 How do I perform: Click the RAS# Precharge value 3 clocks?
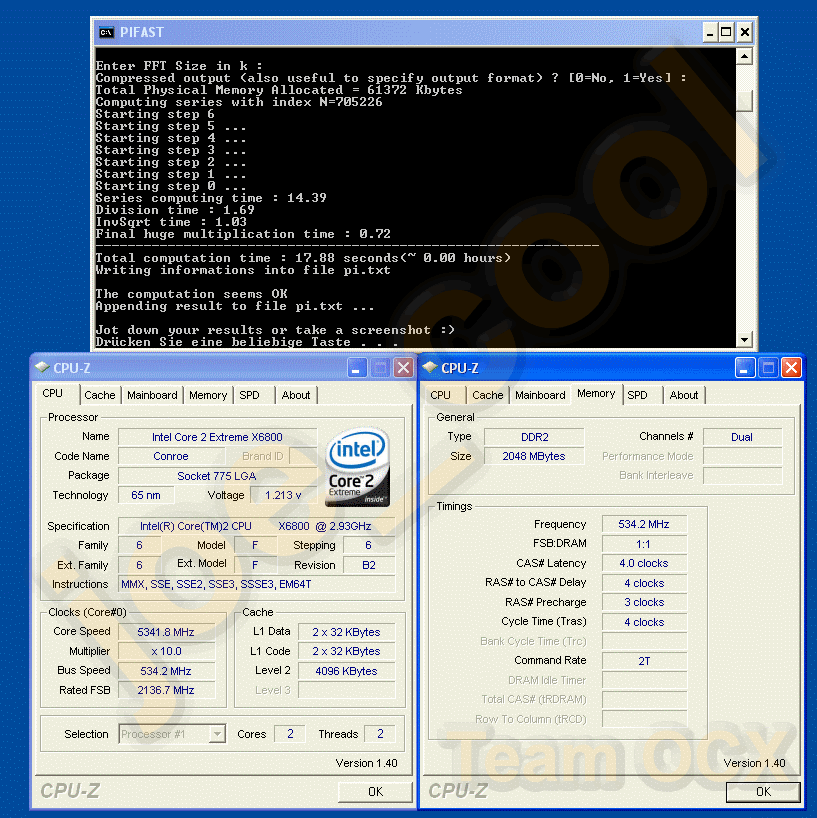[x=644, y=602]
